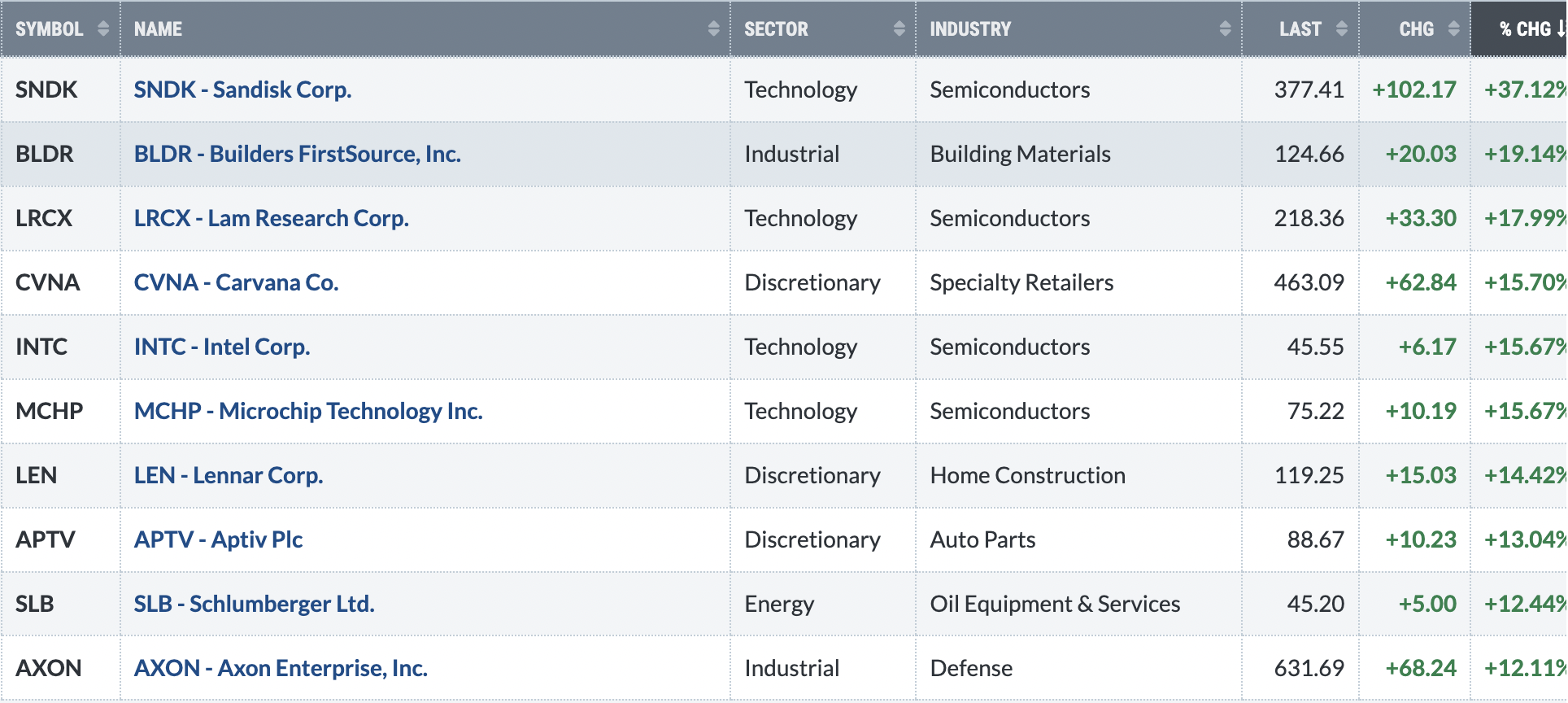1568x703 pixels.
Task: Select the AXON symbol cell
Action: (60, 668)
